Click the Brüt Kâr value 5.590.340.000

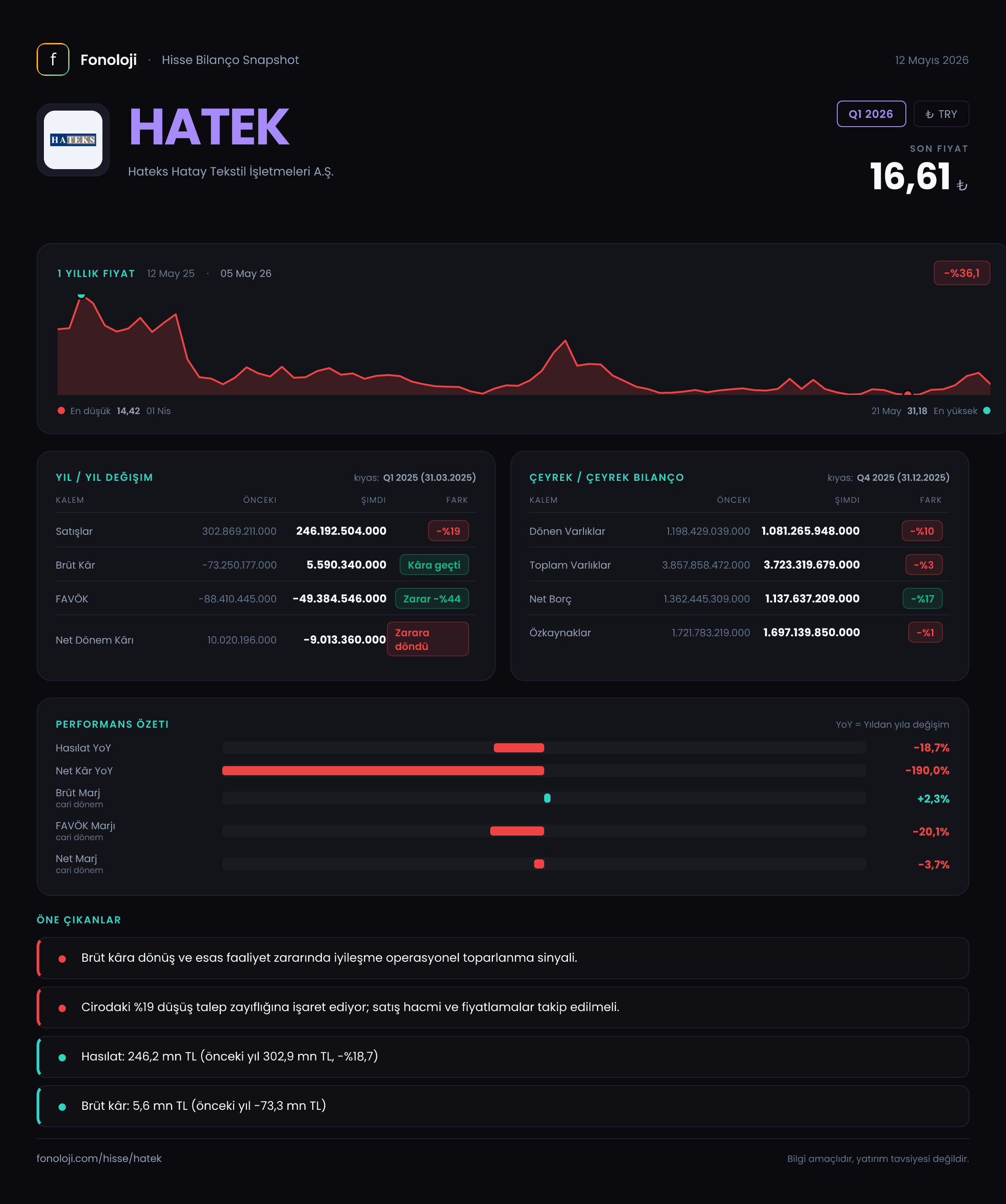[x=347, y=565]
